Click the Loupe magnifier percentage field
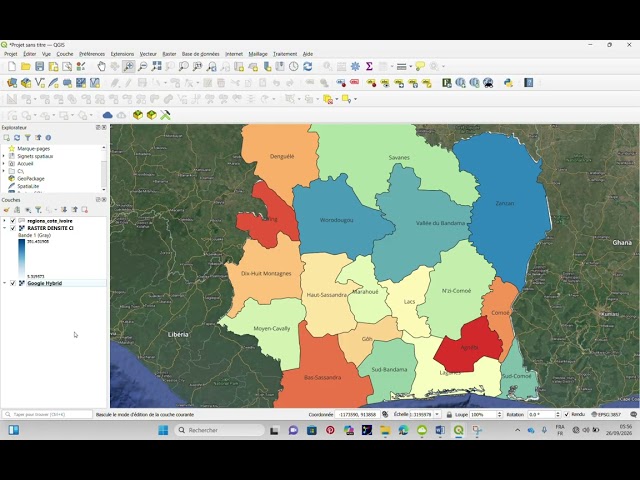Viewport: 640px width, 480px height. (485, 414)
